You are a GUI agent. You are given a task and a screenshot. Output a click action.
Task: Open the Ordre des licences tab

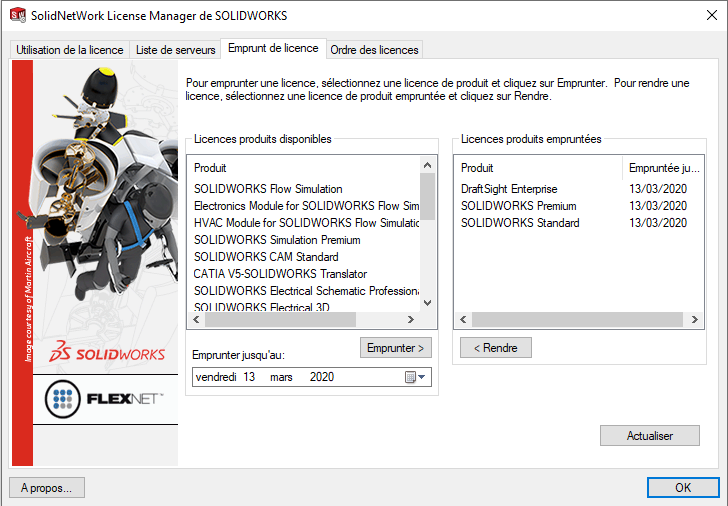coord(375,50)
